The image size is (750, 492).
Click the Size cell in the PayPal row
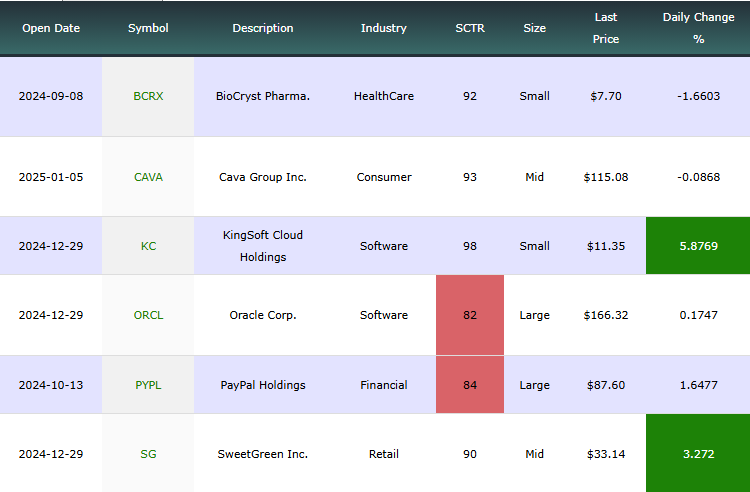(534, 385)
